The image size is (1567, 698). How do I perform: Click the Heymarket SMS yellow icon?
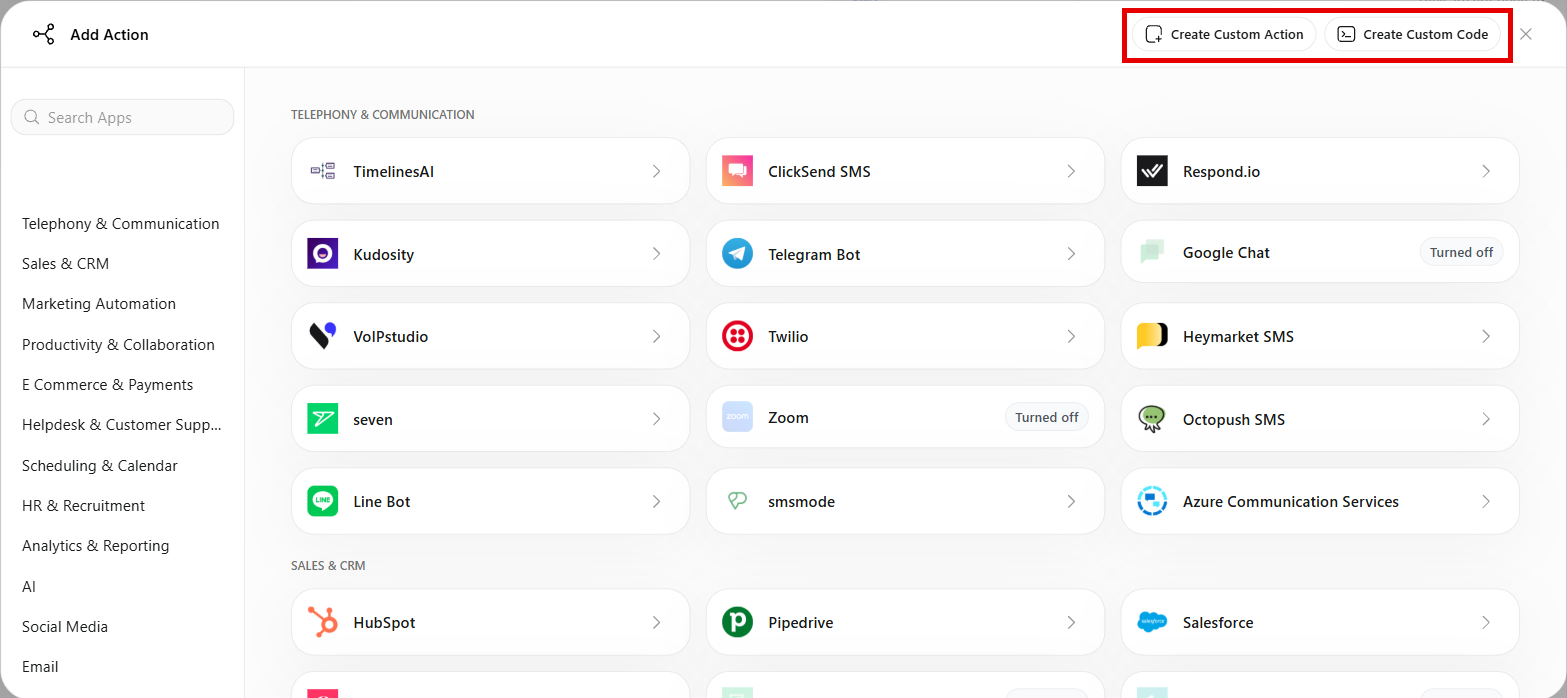coord(1152,336)
